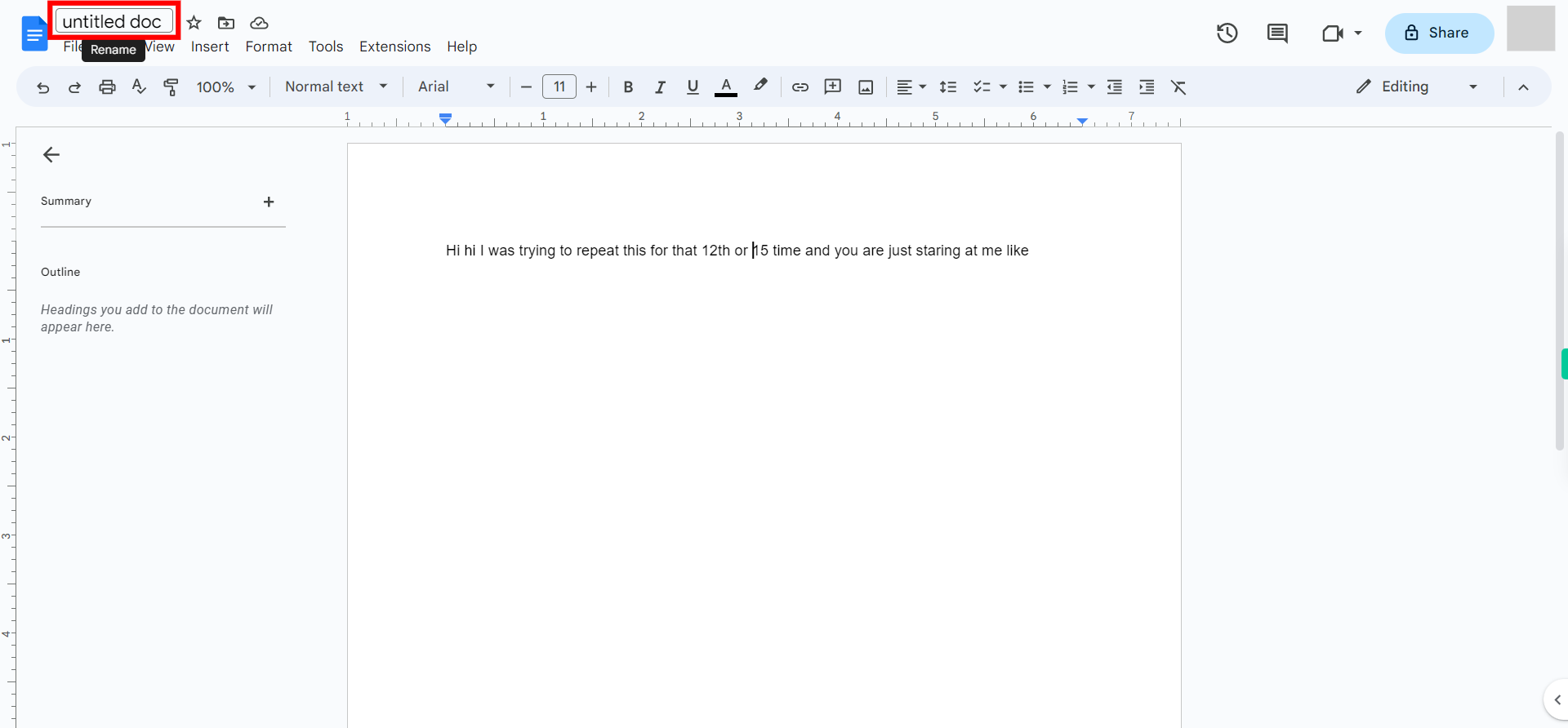
Task: Toggle underline formatting
Action: 693,87
